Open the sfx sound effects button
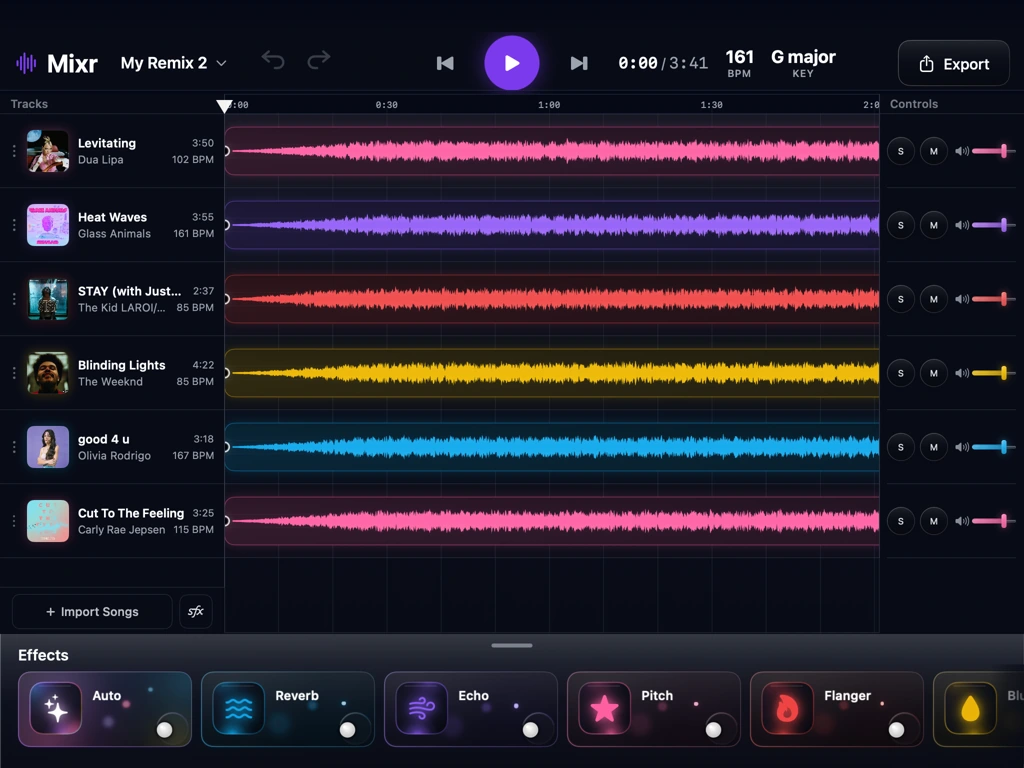This screenshot has width=1024, height=768. (x=196, y=611)
